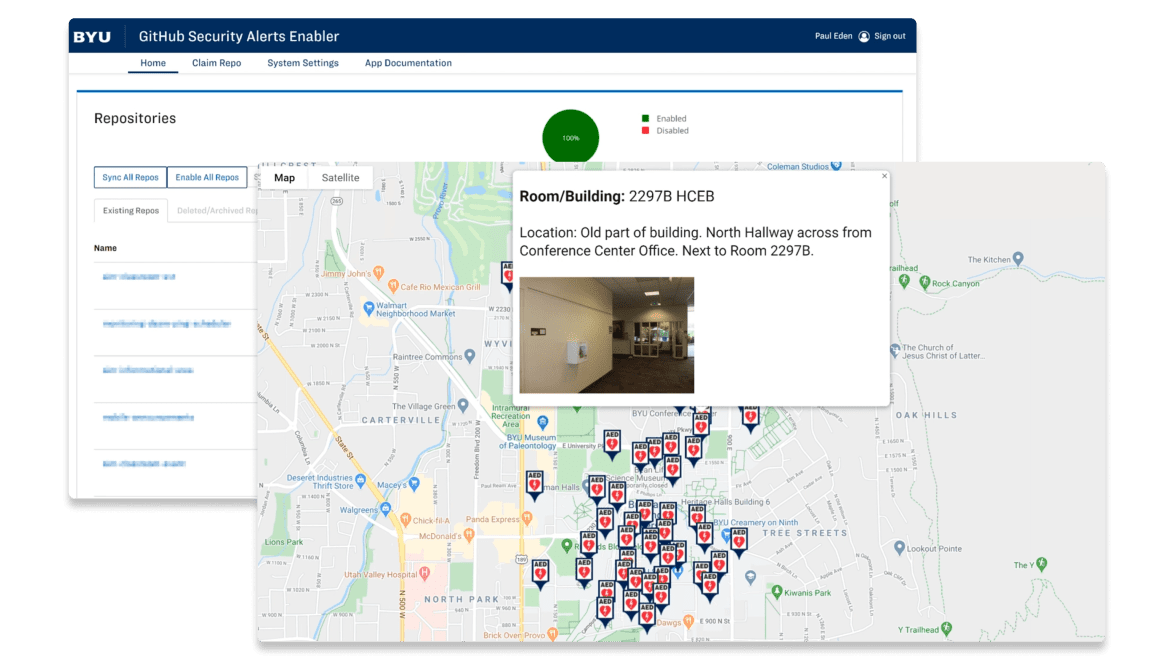Screen dimensions: 1174x660
Task: Close the Room/Building info popup
Action: [x=884, y=176]
